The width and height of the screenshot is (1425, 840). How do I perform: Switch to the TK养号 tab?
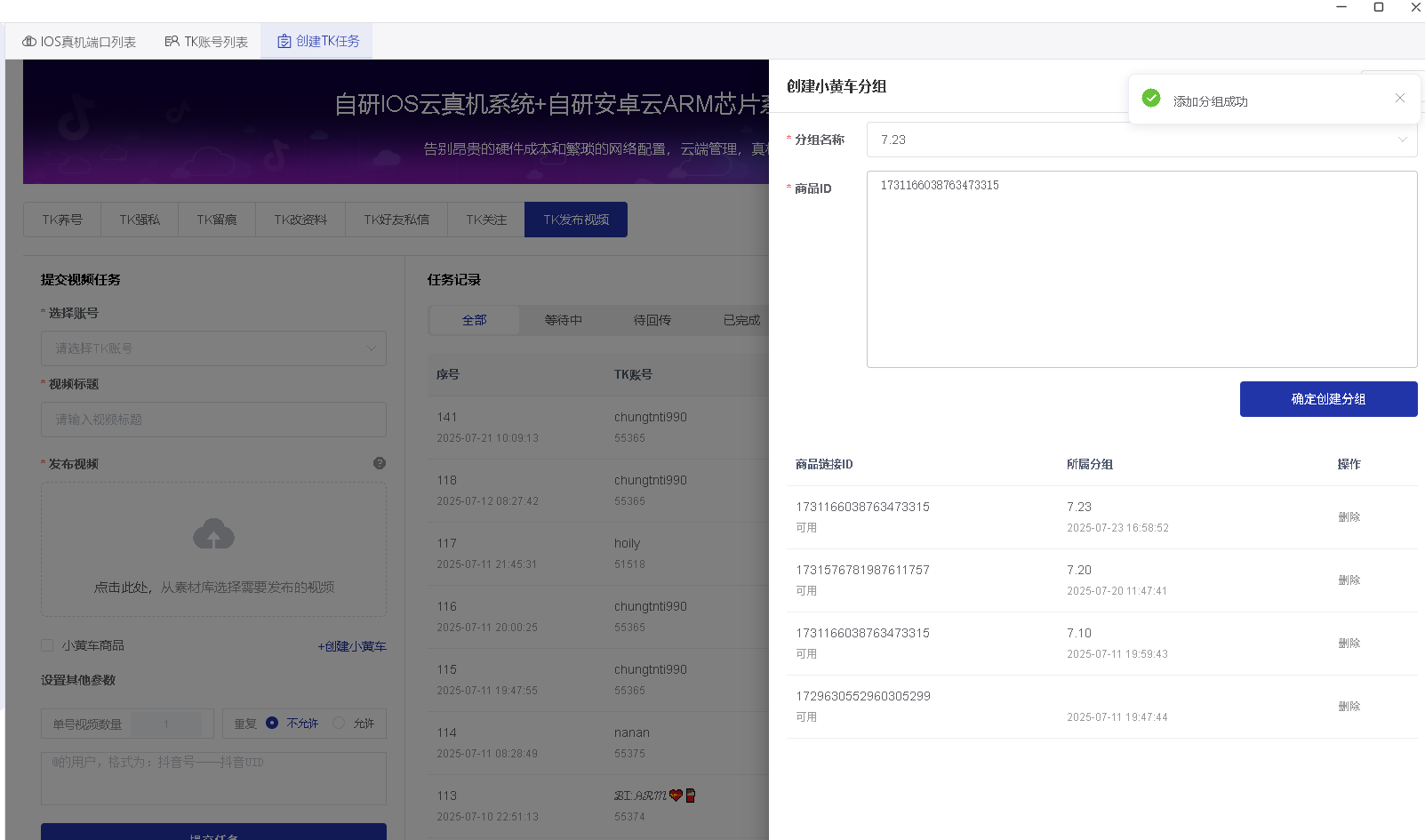click(61, 220)
